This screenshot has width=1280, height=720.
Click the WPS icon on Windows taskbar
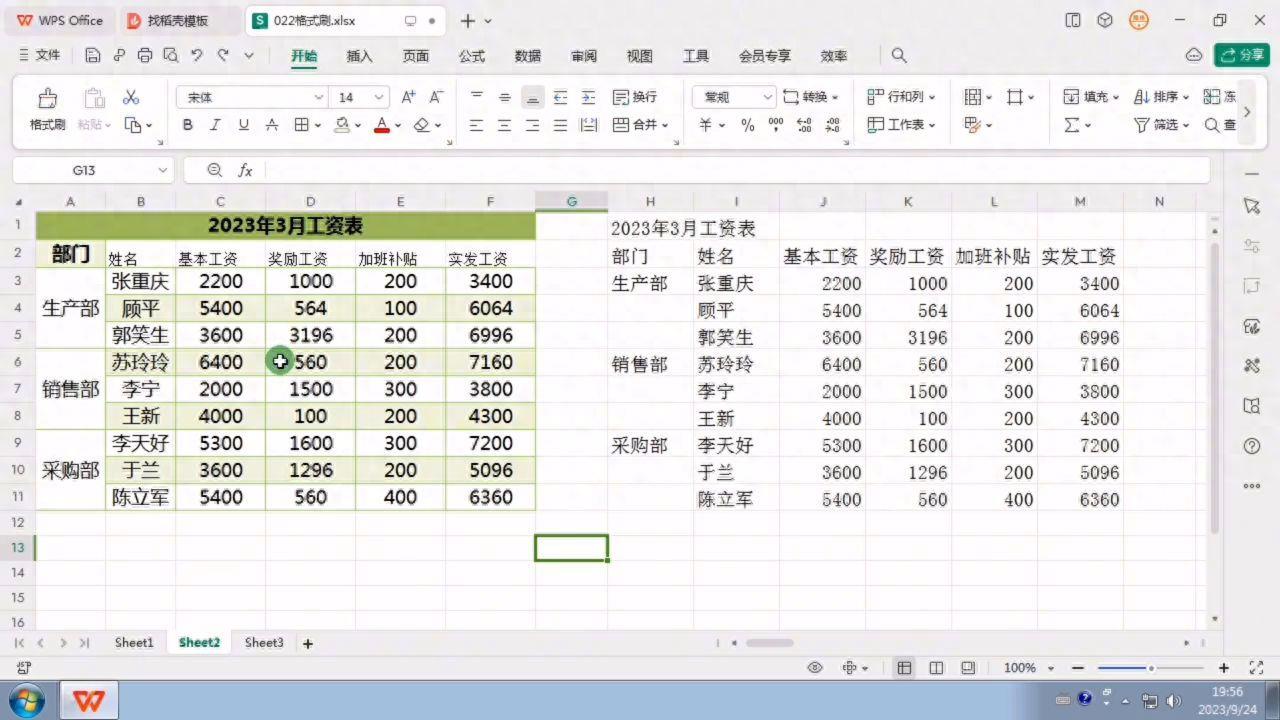click(x=89, y=700)
